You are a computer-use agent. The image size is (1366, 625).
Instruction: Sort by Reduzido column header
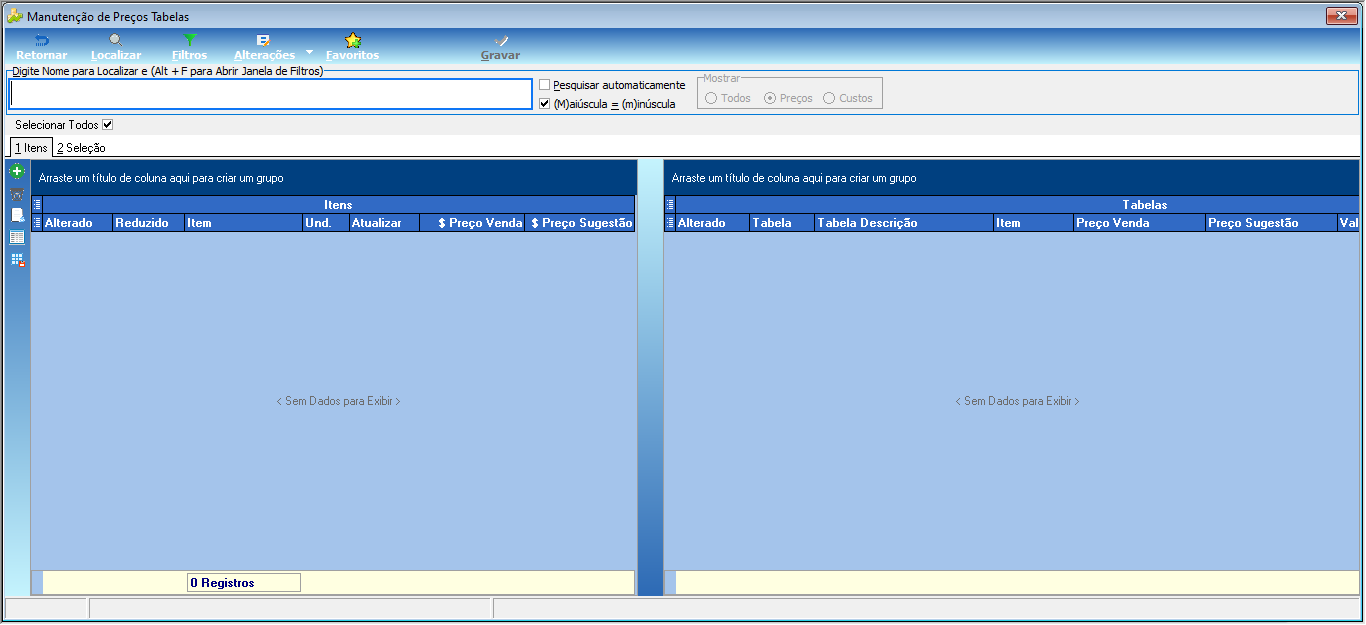148,223
